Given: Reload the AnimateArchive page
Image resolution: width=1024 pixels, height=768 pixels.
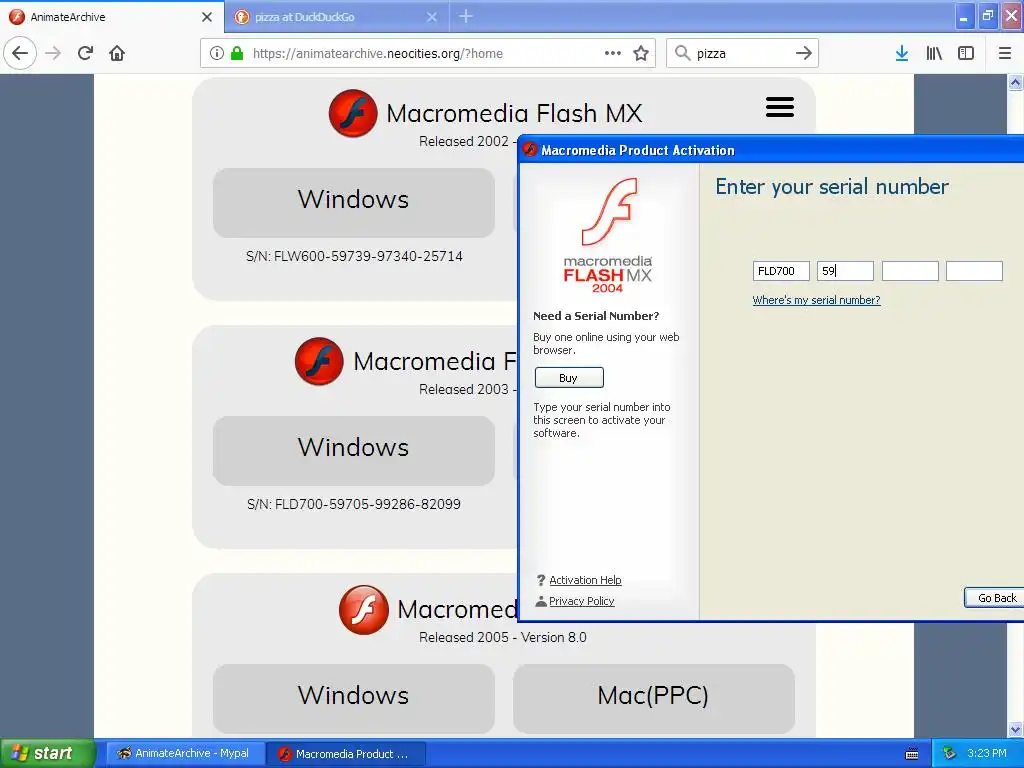Looking at the screenshot, I should pos(86,53).
